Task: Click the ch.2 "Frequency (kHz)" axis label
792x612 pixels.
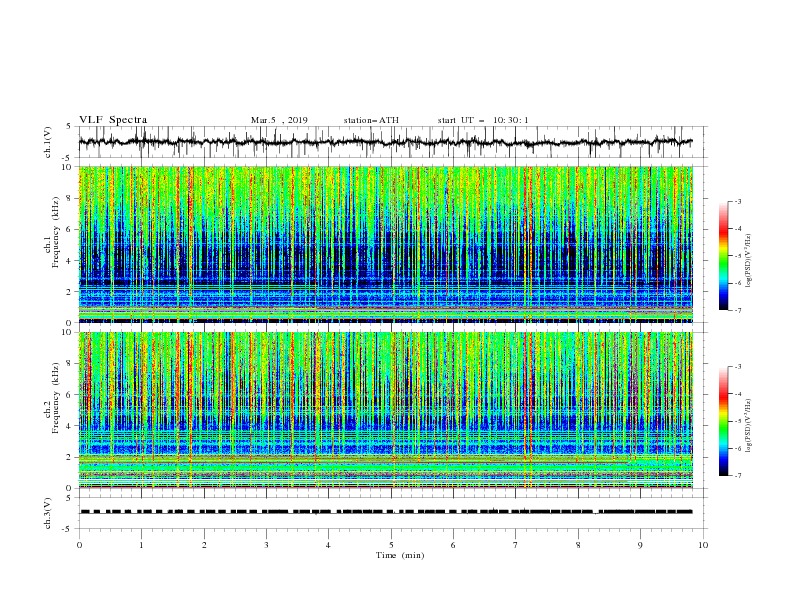Action: pyautogui.click(x=56, y=398)
